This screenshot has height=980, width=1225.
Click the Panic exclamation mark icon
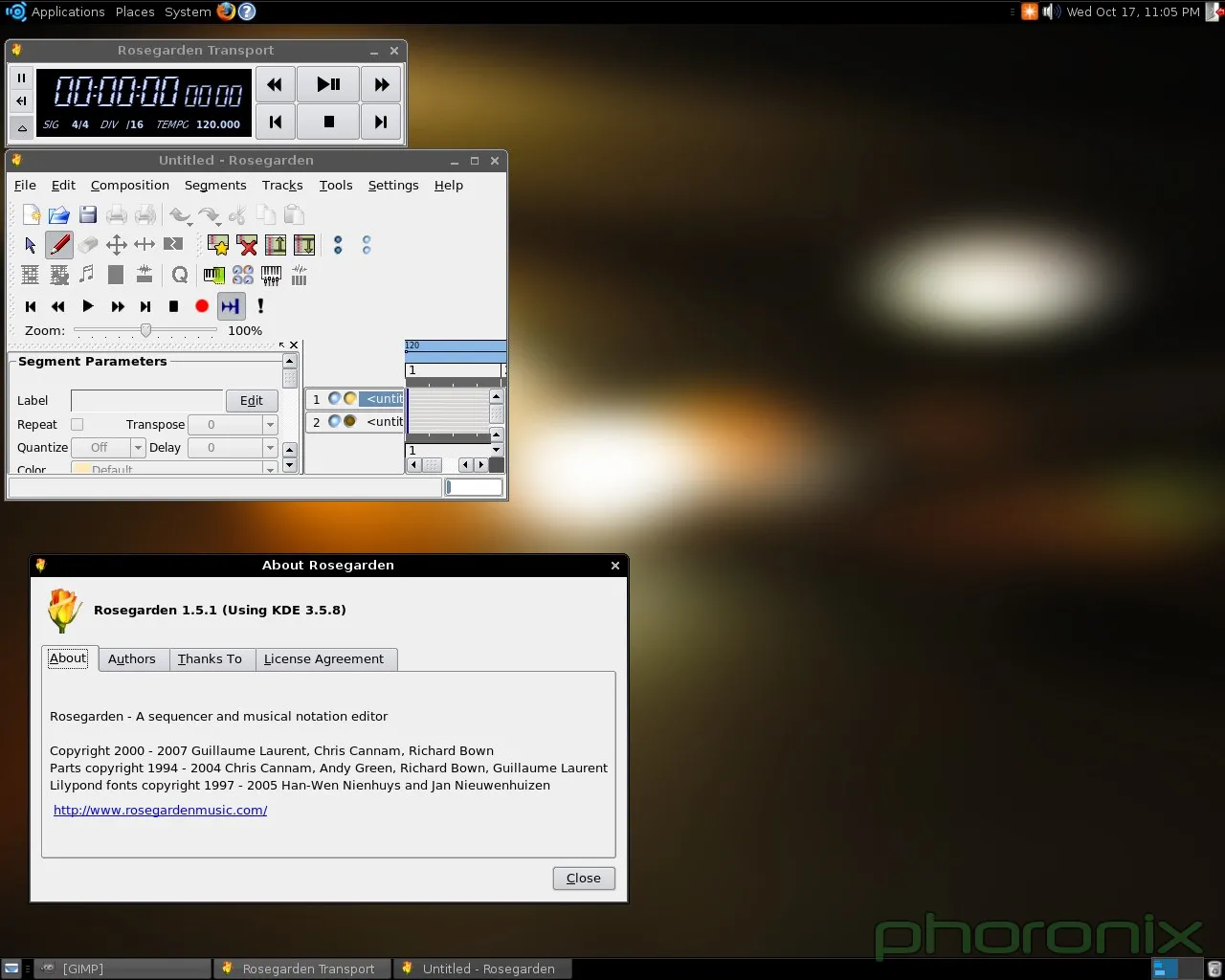click(260, 306)
